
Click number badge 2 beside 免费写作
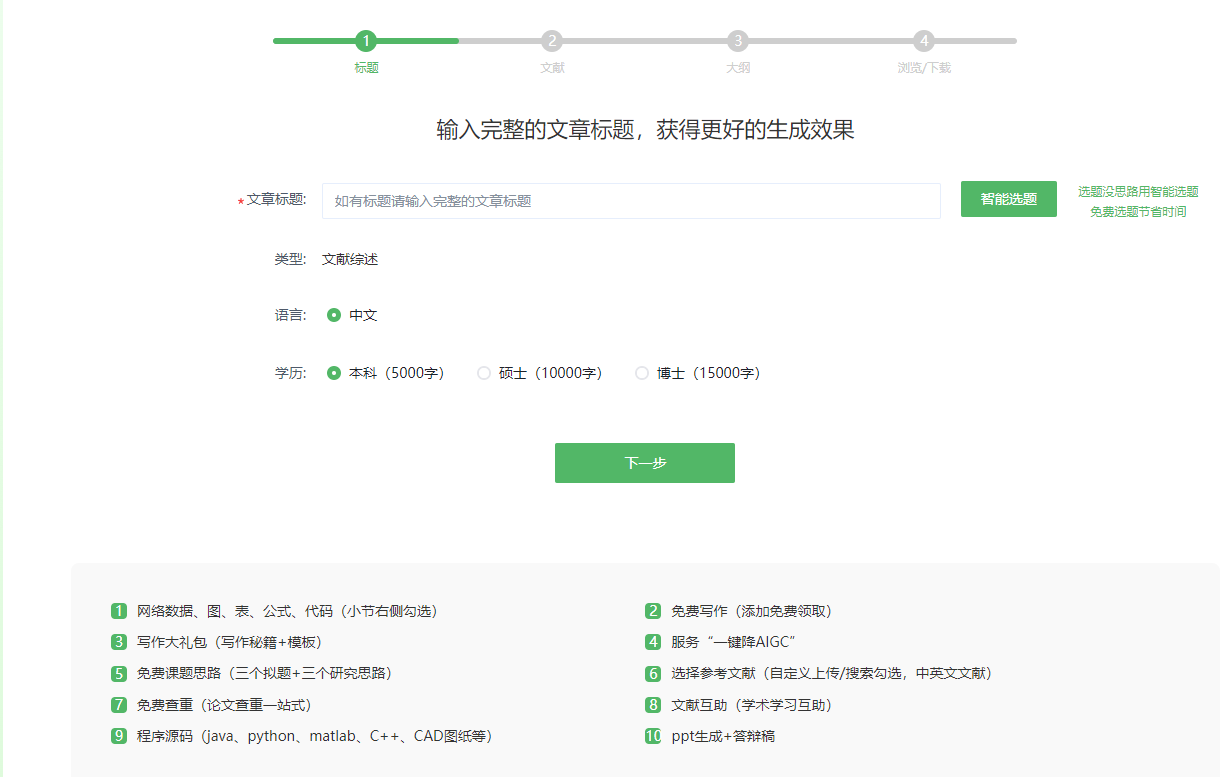pos(653,611)
